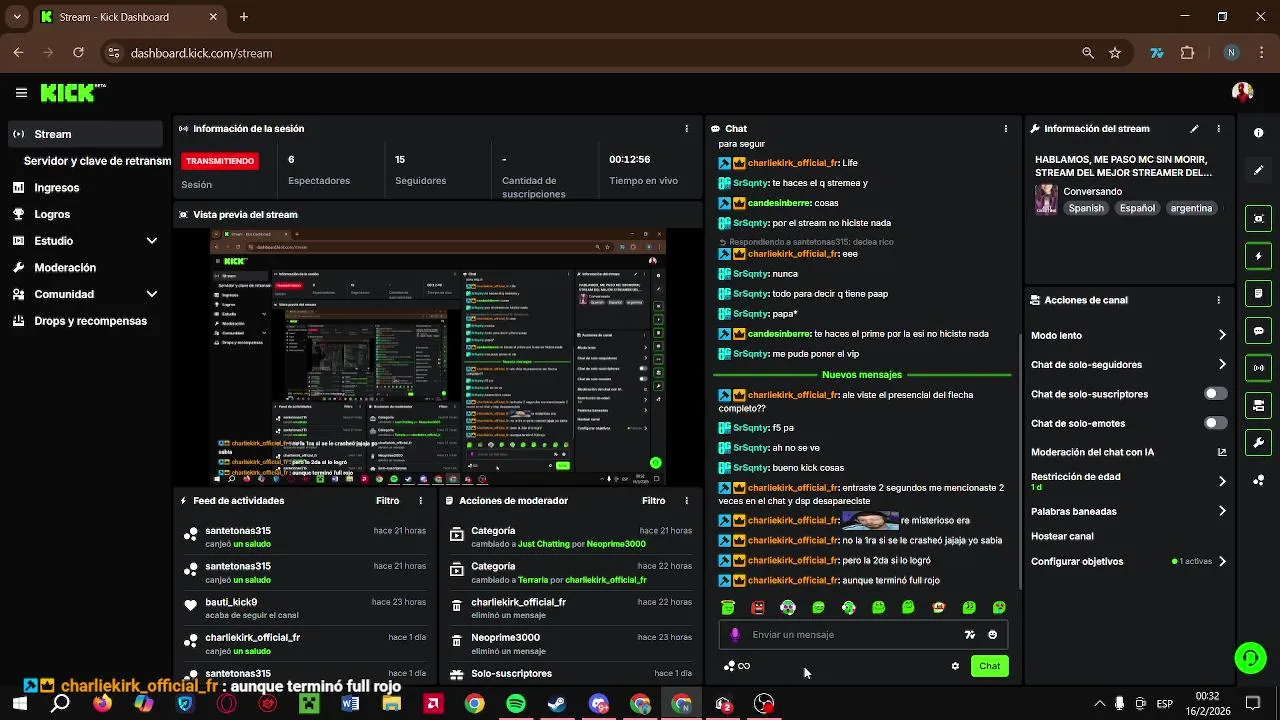
Task: Click charliekirk_official_fr username in moderator actions
Action: point(518,602)
